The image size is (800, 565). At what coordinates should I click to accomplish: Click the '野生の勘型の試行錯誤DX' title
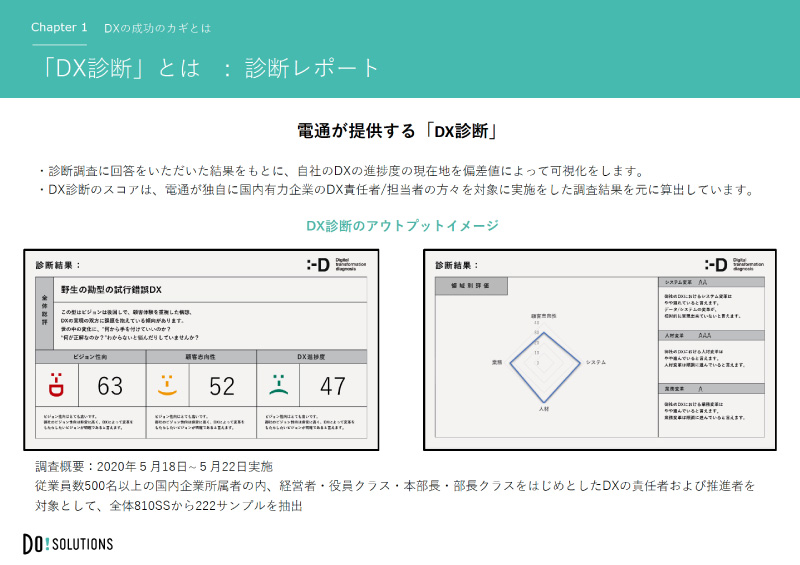pyautogui.click(x=111, y=289)
